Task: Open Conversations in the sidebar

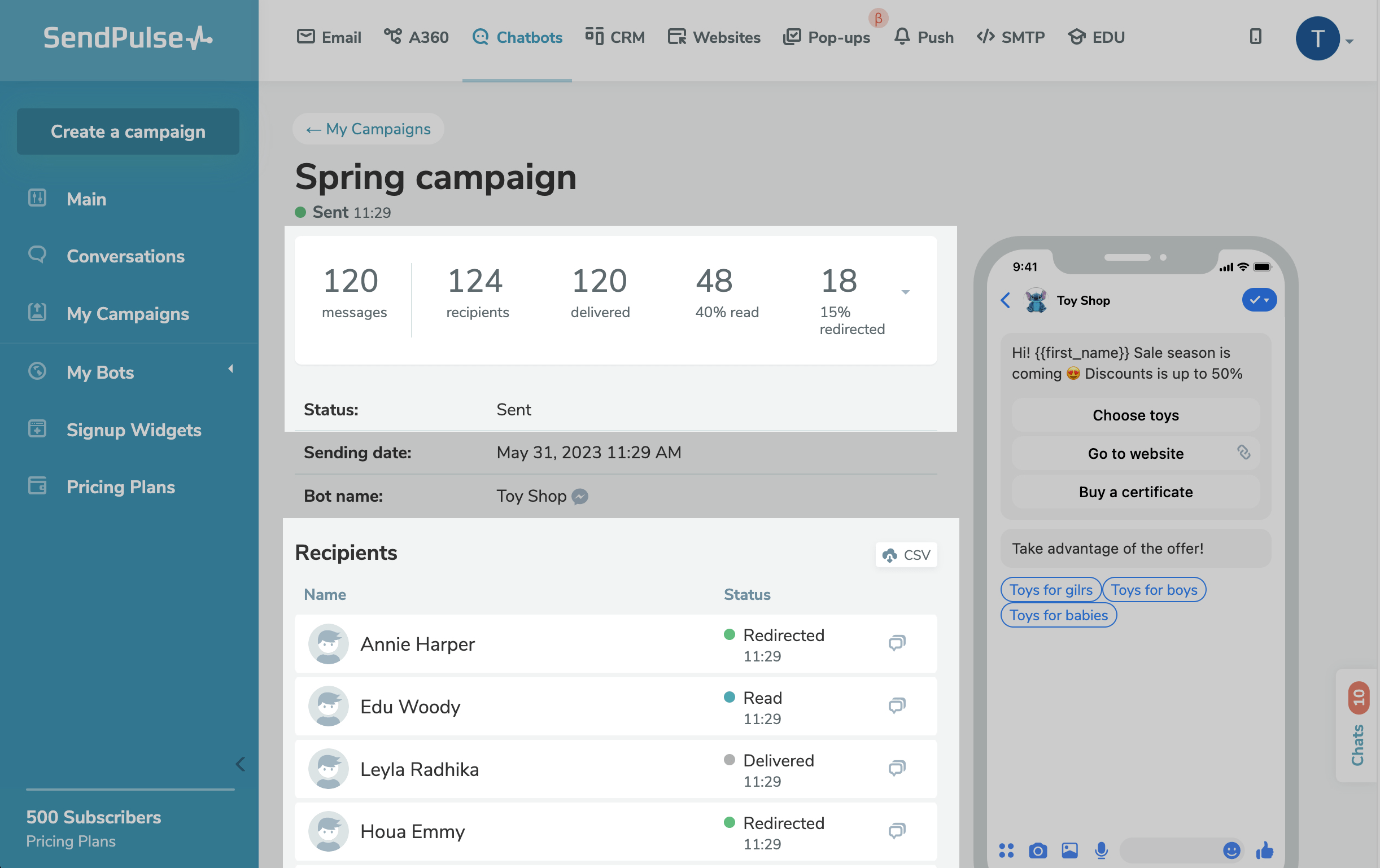Action: (x=125, y=256)
